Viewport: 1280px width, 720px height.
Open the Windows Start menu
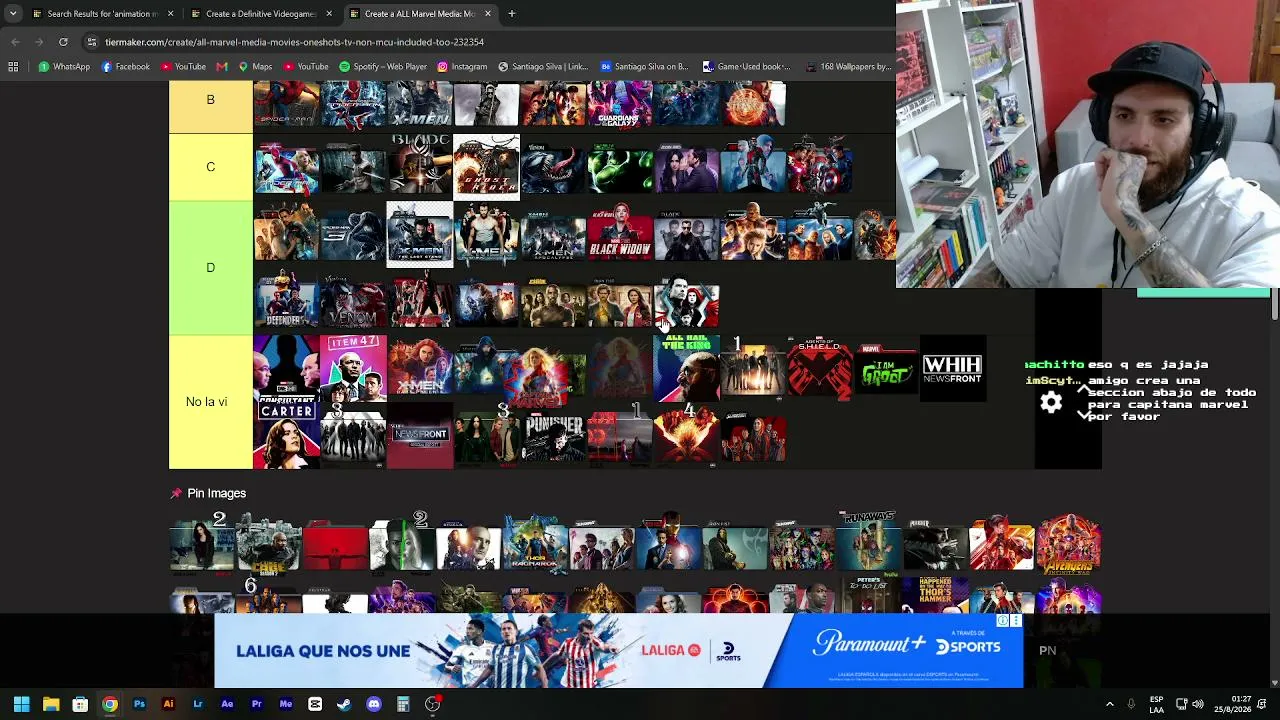pyautogui.click(x=21, y=704)
